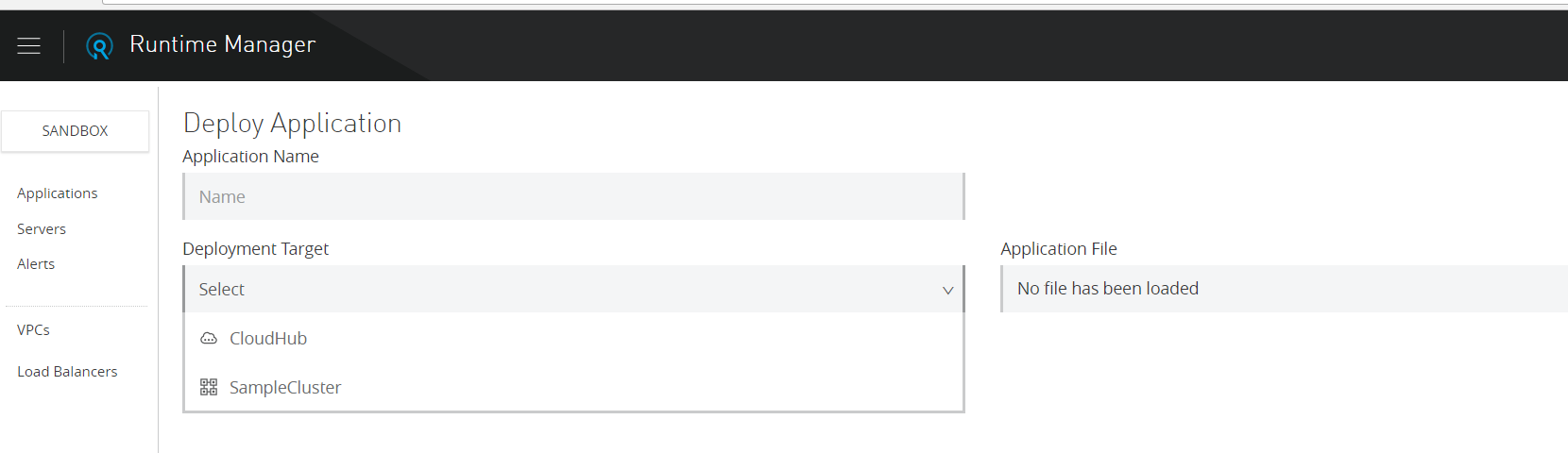Viewport: 1568px width, 453px height.
Task: Click the Deployment Target label
Action: coord(255,249)
